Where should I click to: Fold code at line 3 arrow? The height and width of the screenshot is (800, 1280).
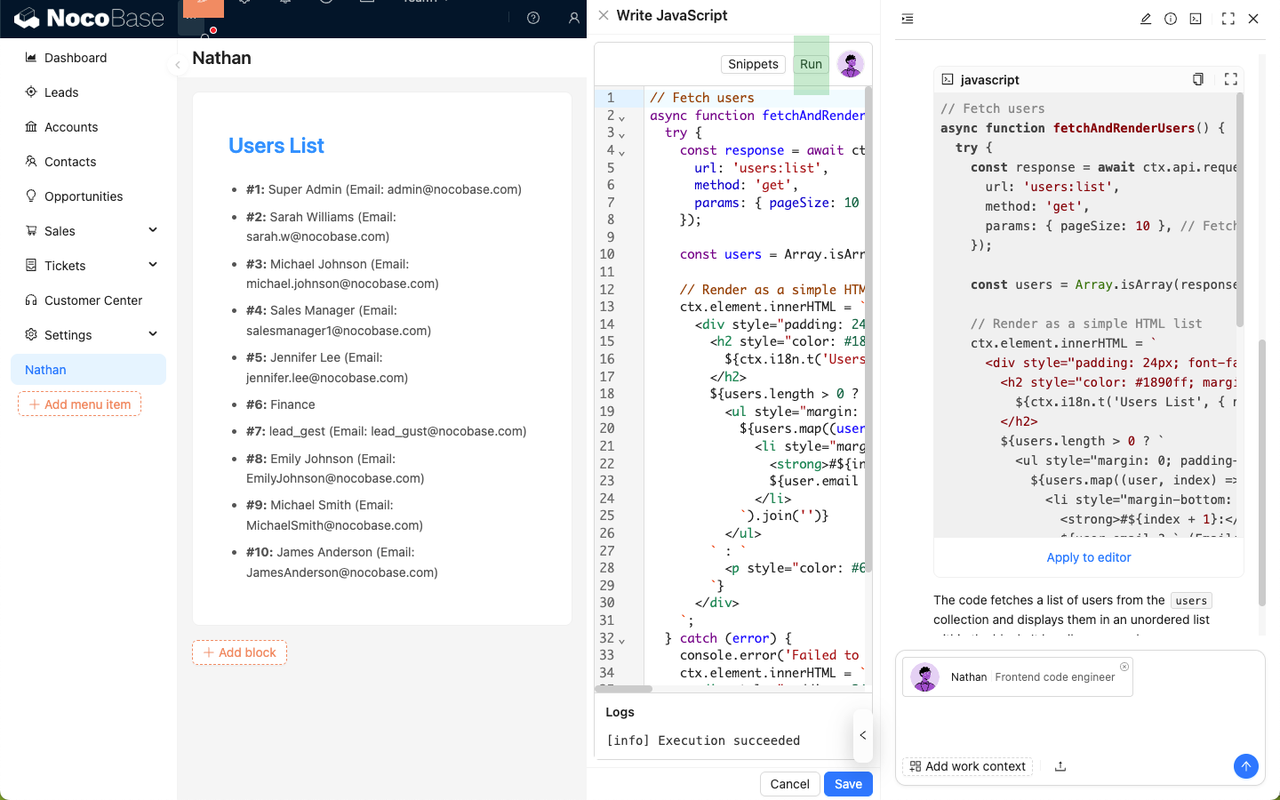[x=622, y=134]
